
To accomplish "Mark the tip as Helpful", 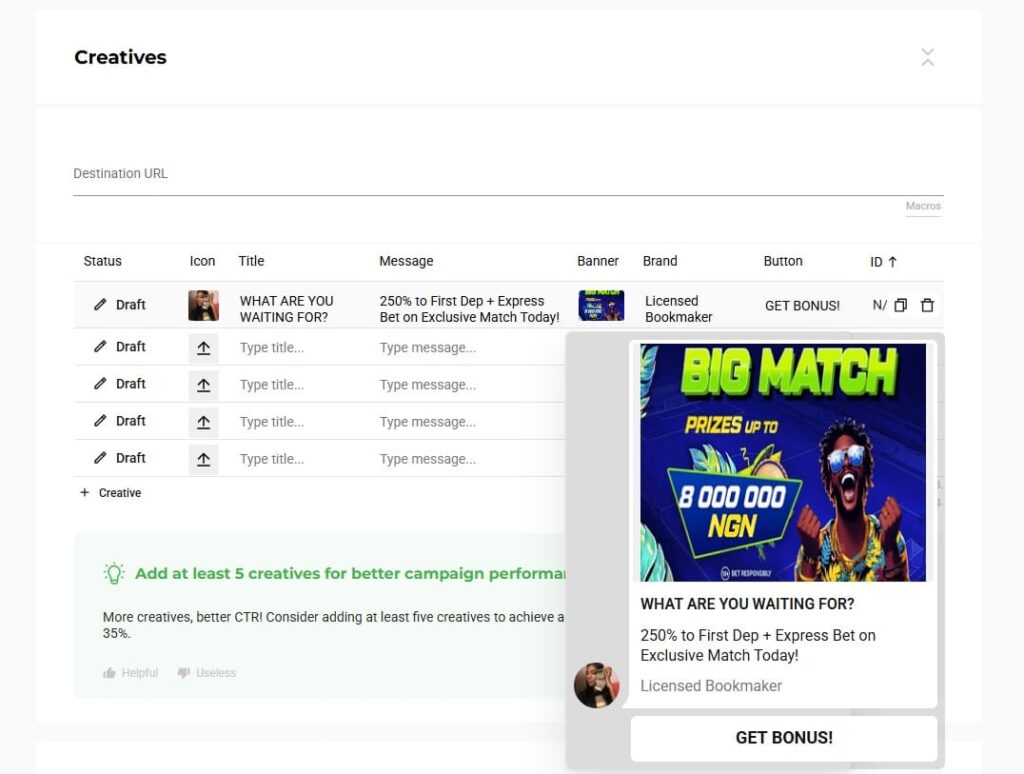I will (x=131, y=673).
